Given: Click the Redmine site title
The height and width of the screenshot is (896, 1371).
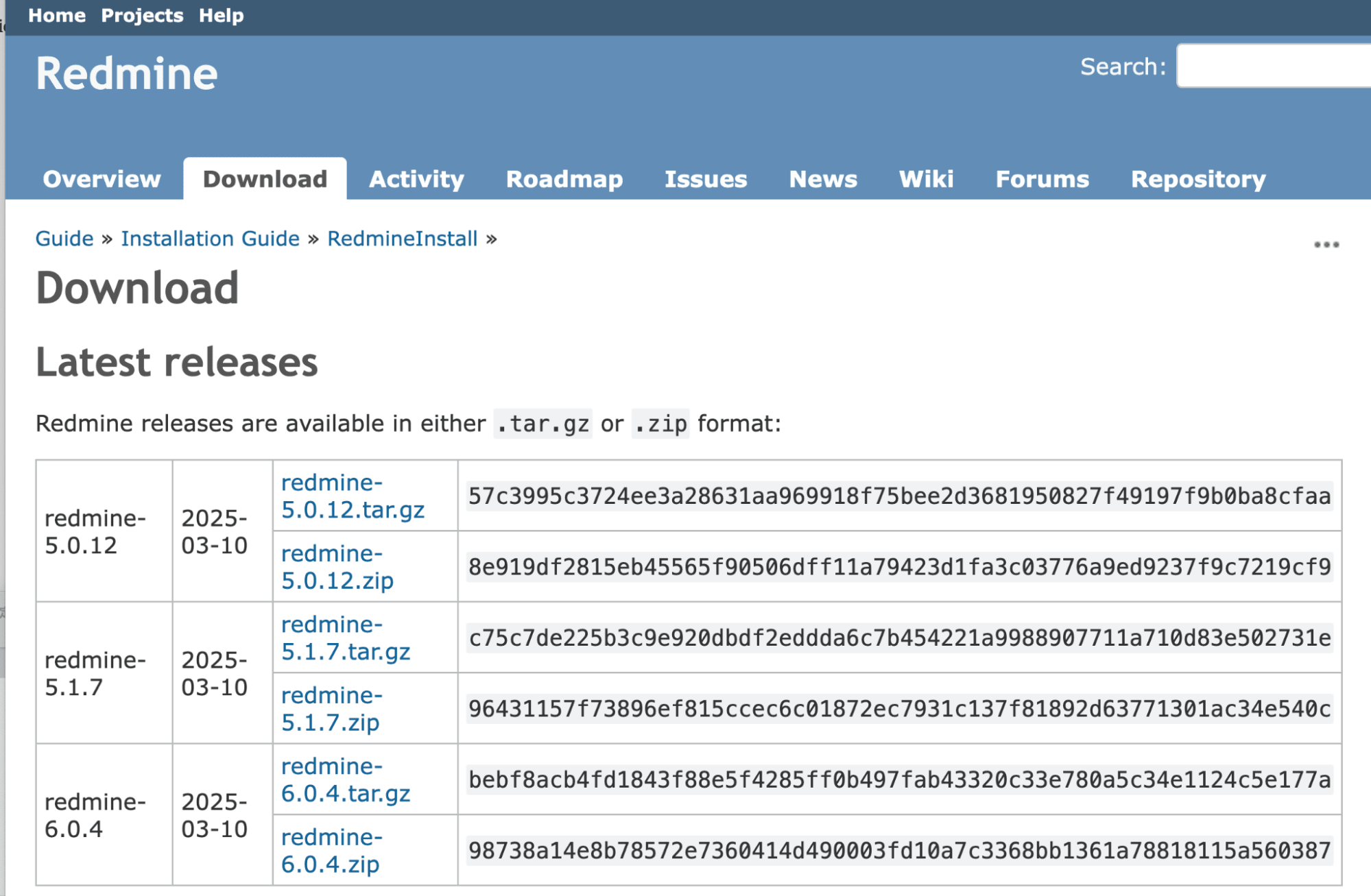Looking at the screenshot, I should click(x=127, y=73).
